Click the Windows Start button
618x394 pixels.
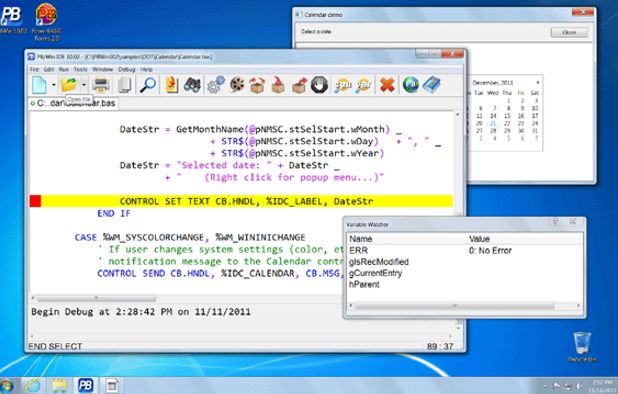click(x=7, y=386)
